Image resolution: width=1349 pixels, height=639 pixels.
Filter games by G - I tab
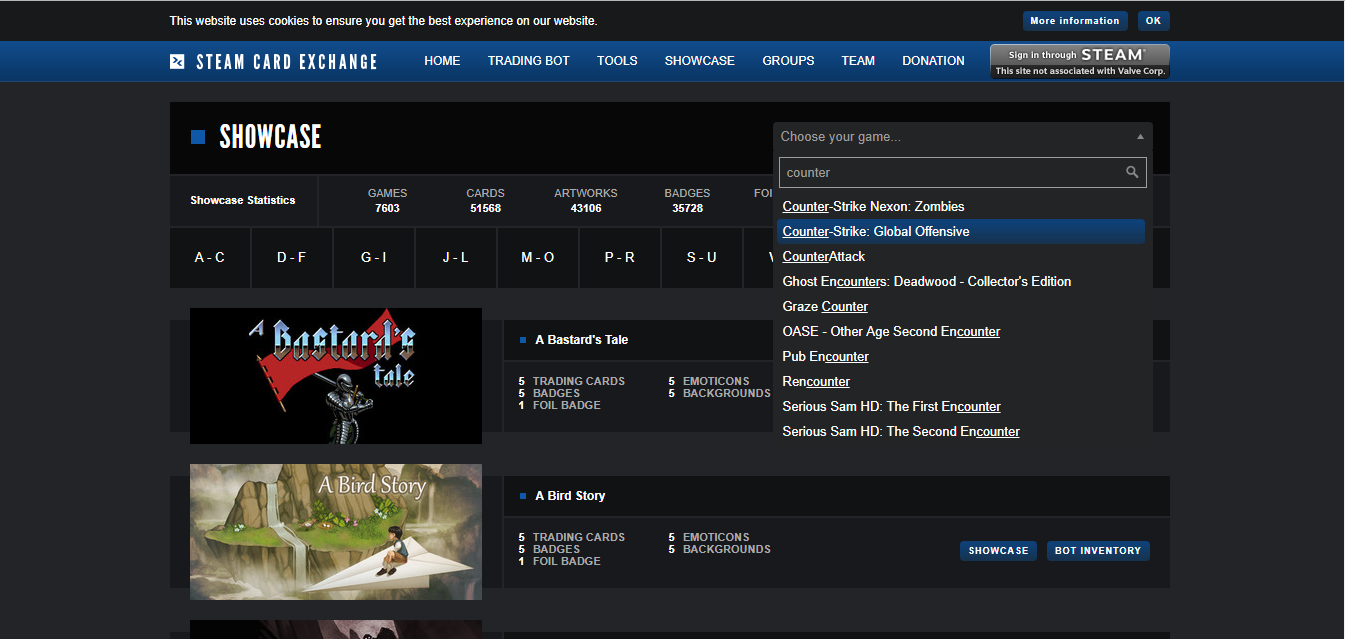click(374, 258)
